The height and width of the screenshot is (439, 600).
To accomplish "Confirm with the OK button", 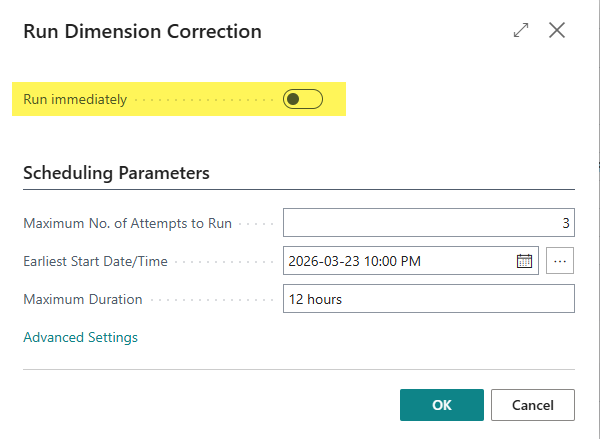I will [x=442, y=405].
